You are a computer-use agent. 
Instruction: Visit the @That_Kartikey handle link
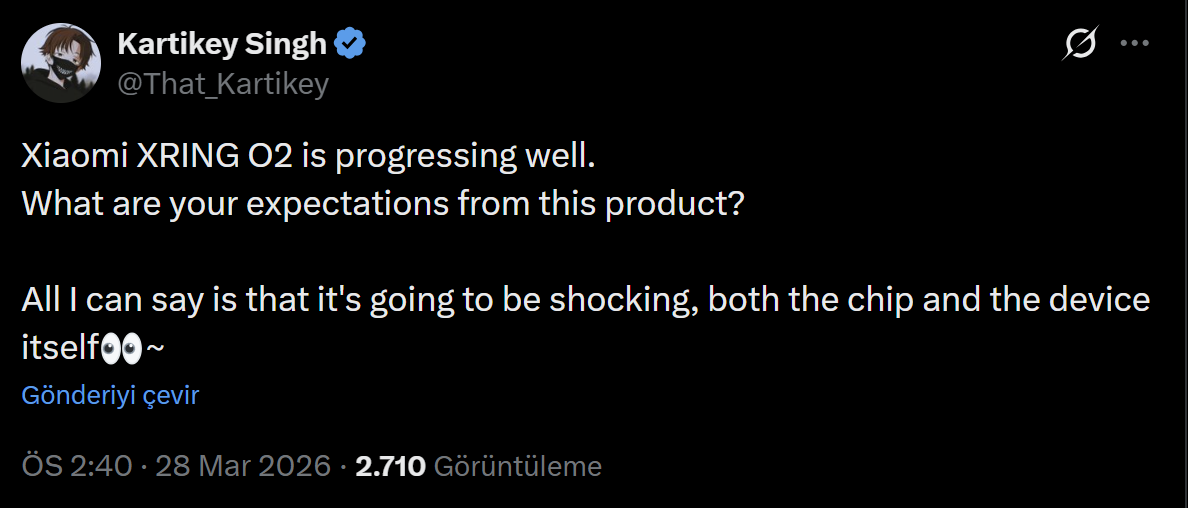223,84
